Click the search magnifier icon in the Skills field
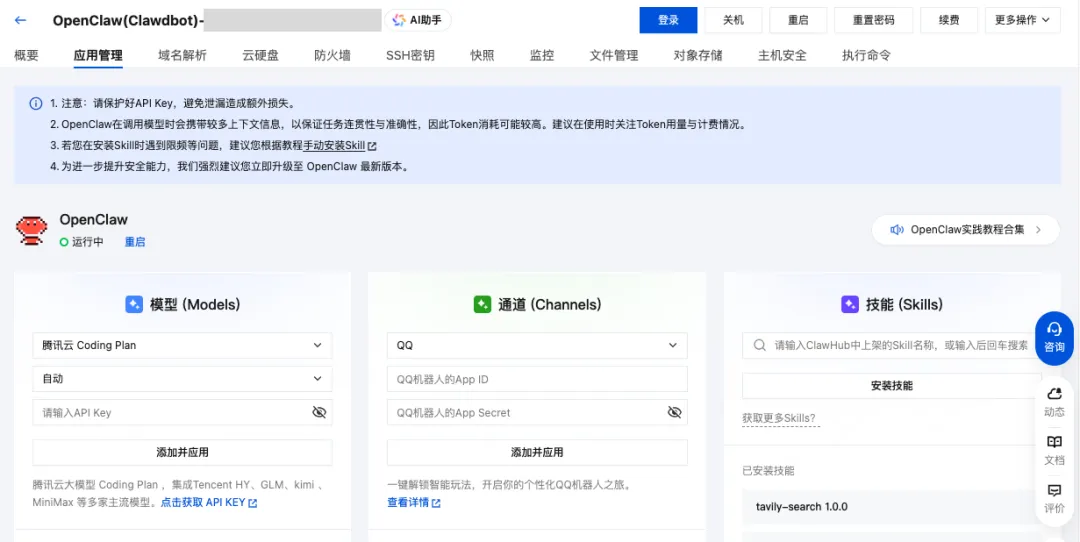 click(x=760, y=345)
